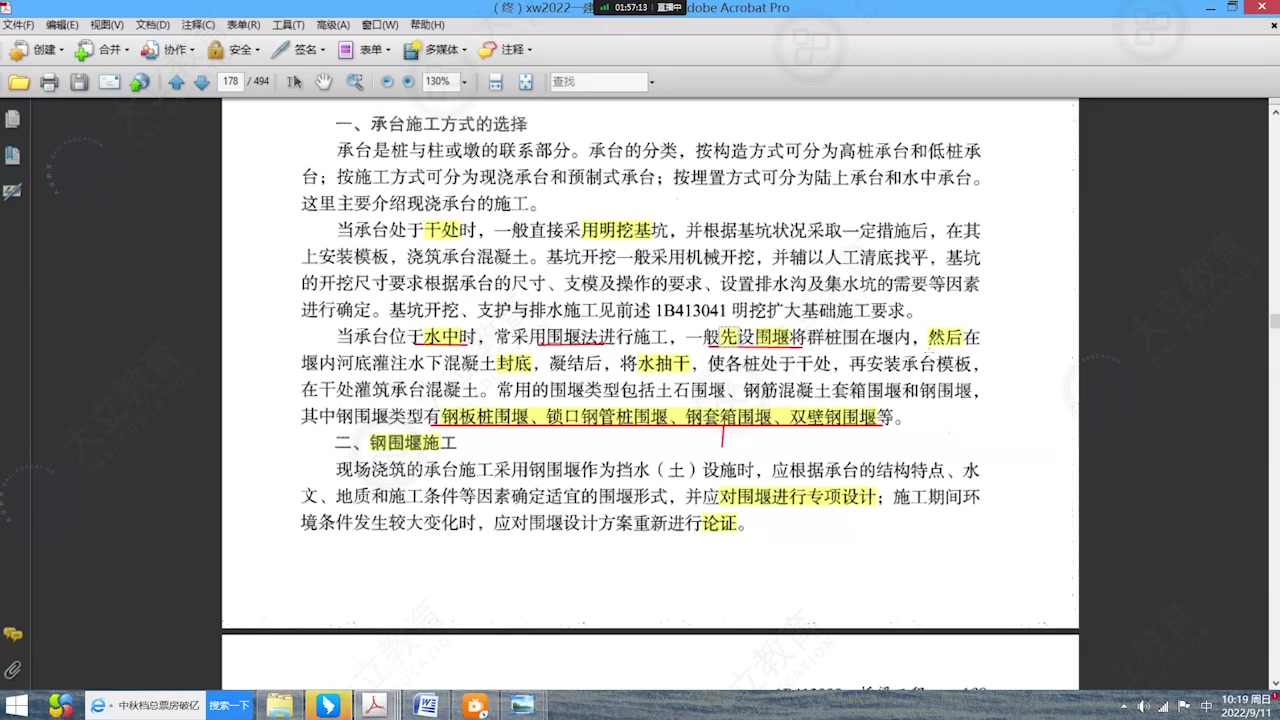Image resolution: width=1280 pixels, height=720 pixels.
Task: Select the text selection cursor tool
Action: 294,82
